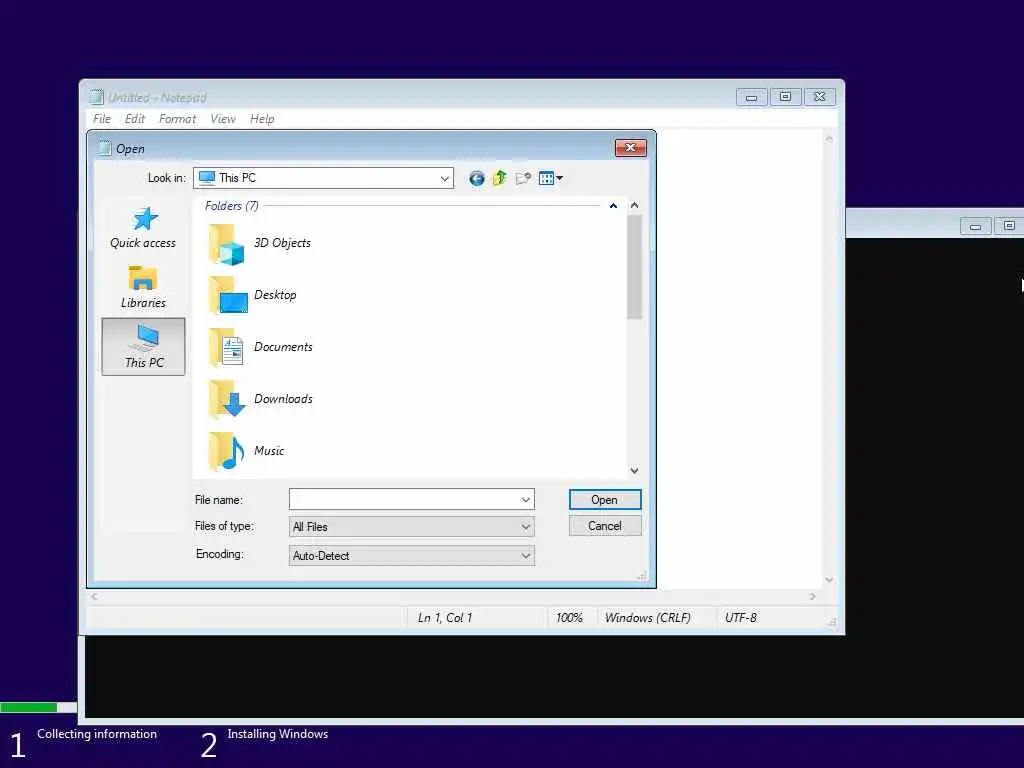Grab the Open dialog resize grip

click(x=642, y=575)
